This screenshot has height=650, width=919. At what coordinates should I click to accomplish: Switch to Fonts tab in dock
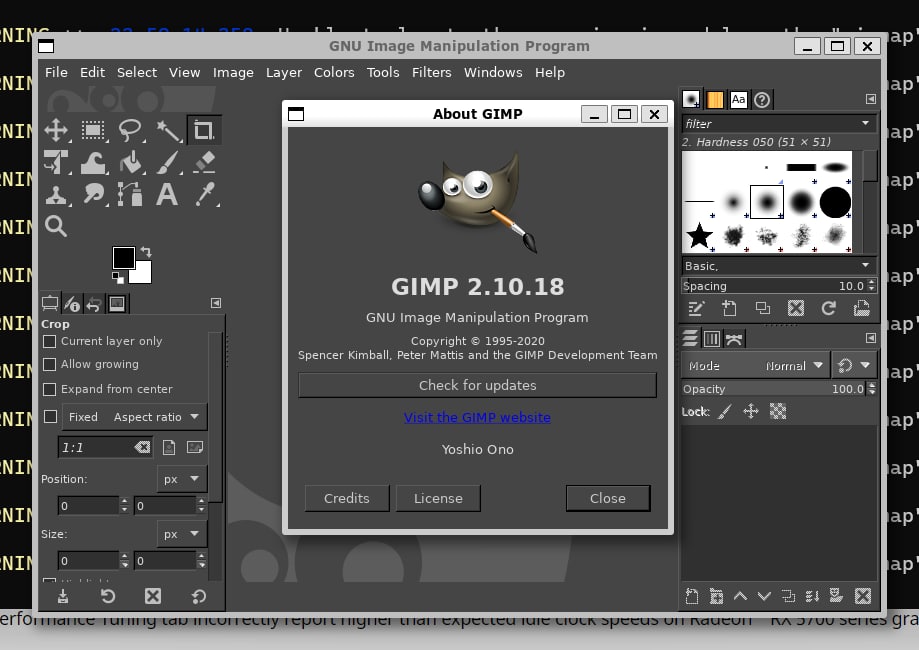[738, 100]
